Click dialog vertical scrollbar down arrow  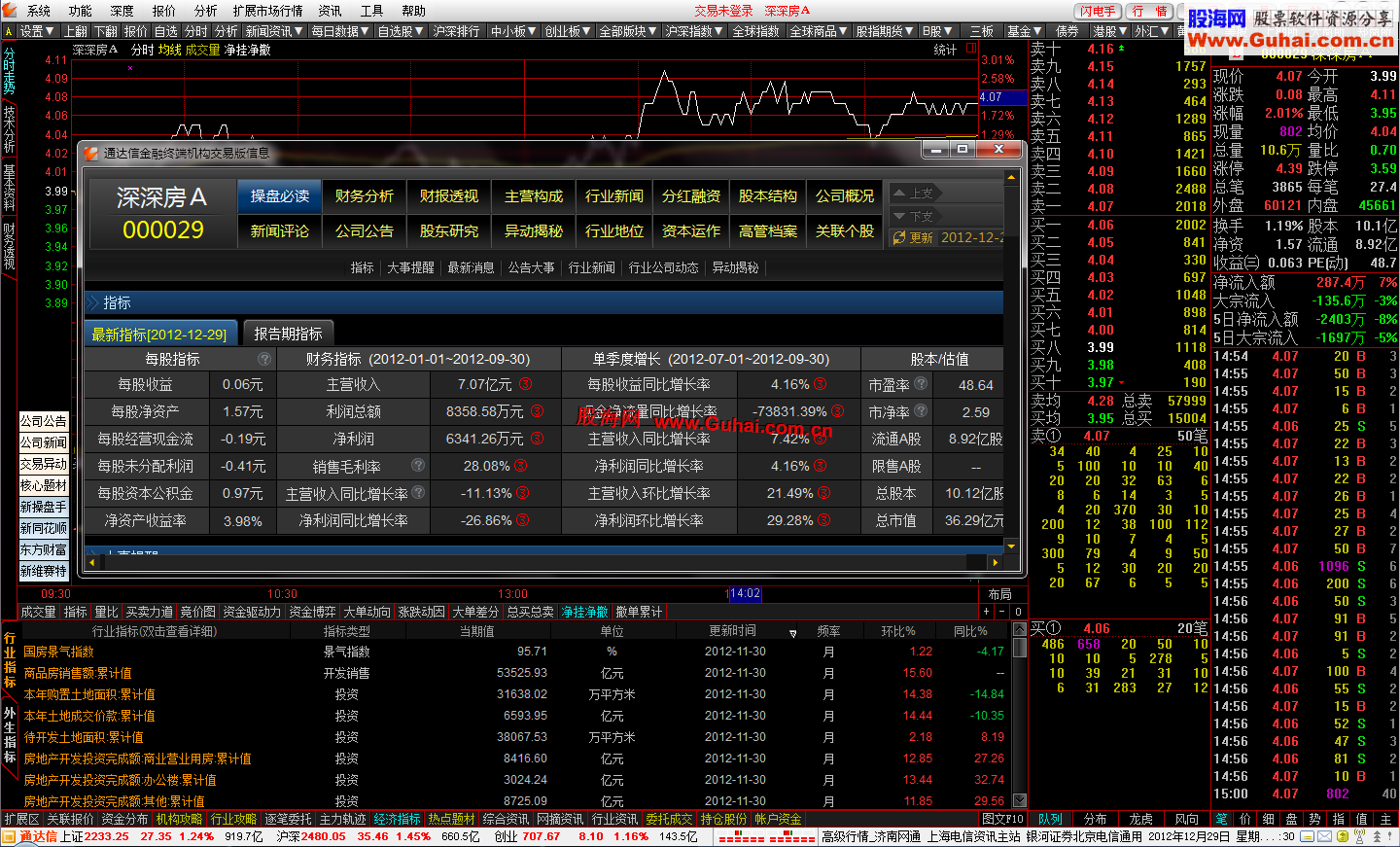point(1011,547)
